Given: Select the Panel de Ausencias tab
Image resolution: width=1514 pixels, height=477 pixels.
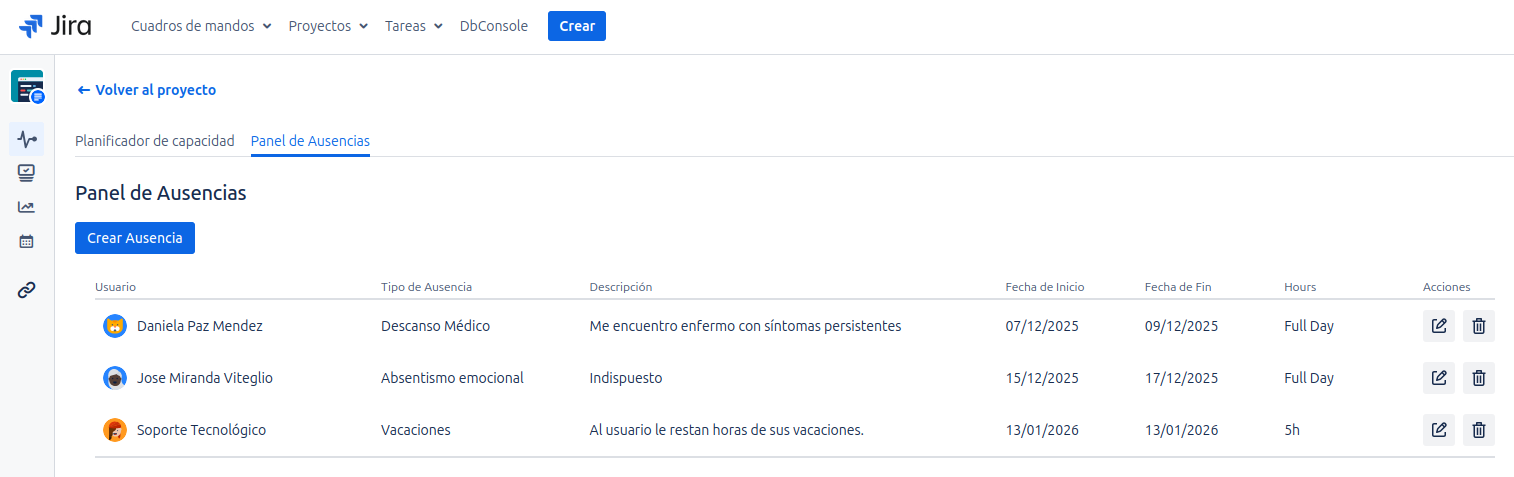Looking at the screenshot, I should point(310,141).
